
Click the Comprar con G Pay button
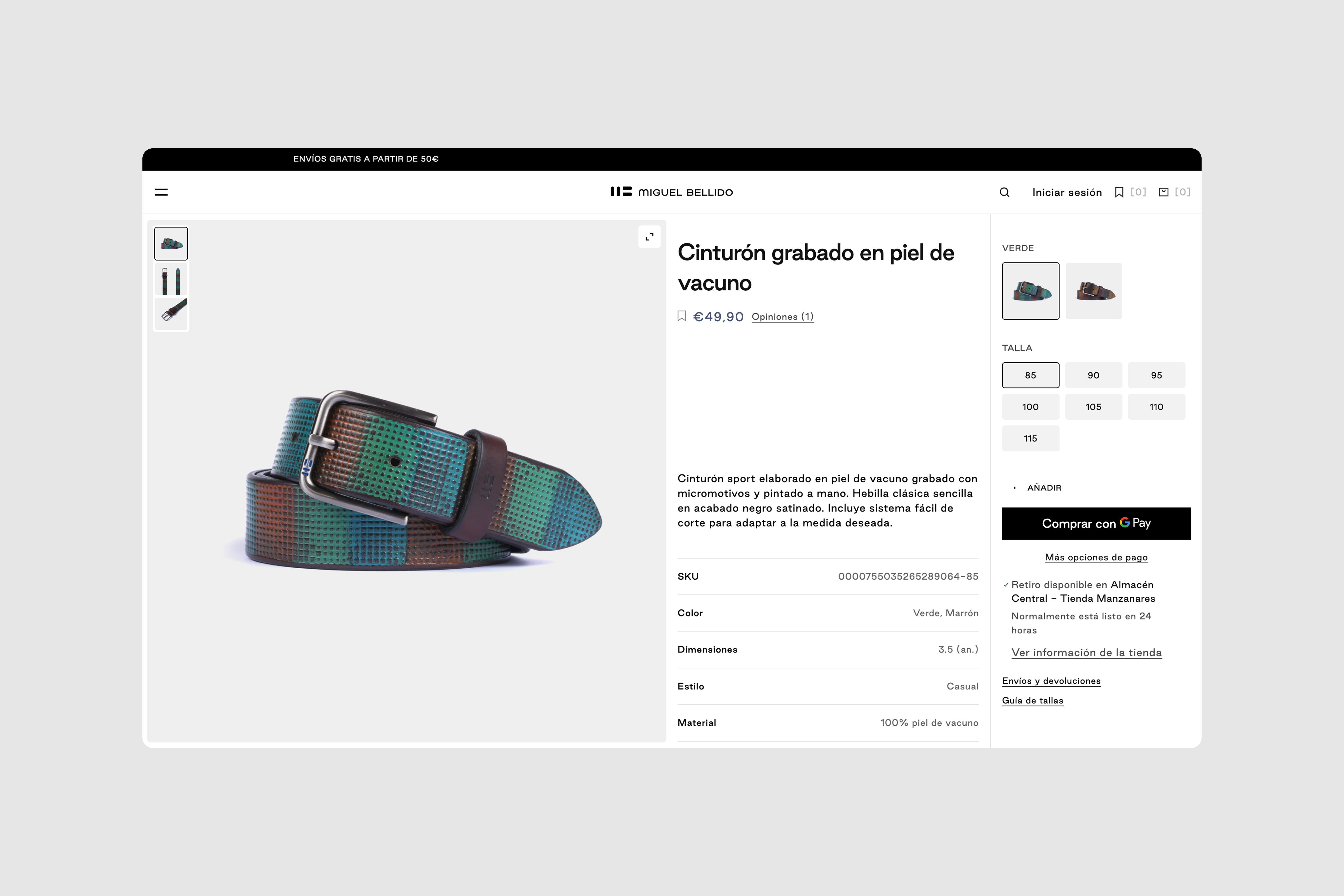pyautogui.click(x=1096, y=523)
